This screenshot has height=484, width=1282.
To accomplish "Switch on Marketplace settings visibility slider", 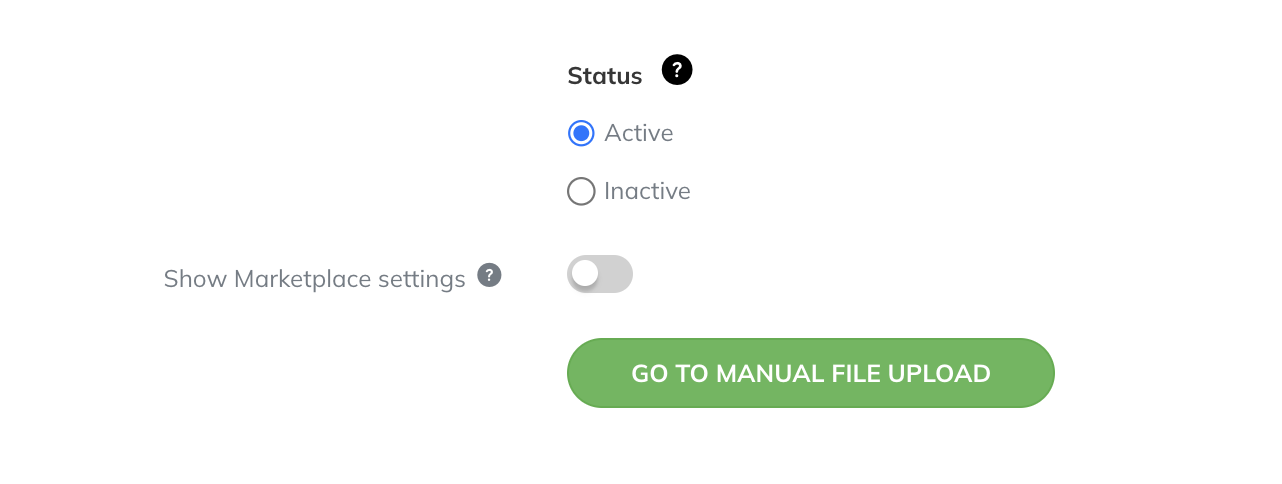I will 600,274.
